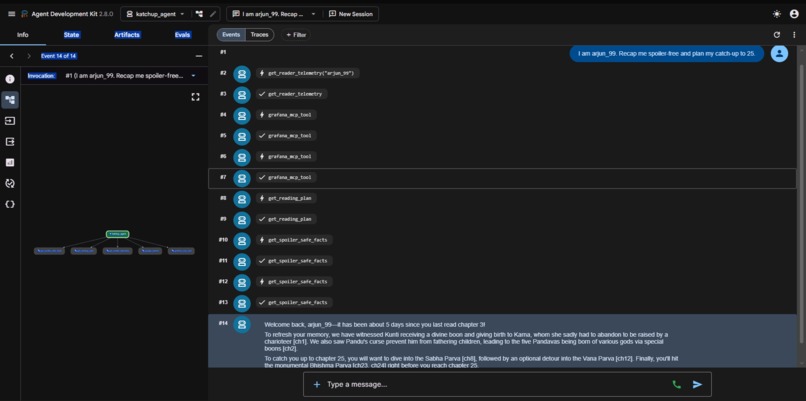This screenshot has height=401, width=806.
Task: Switch to the Artifacts tab
Action: [127, 35]
